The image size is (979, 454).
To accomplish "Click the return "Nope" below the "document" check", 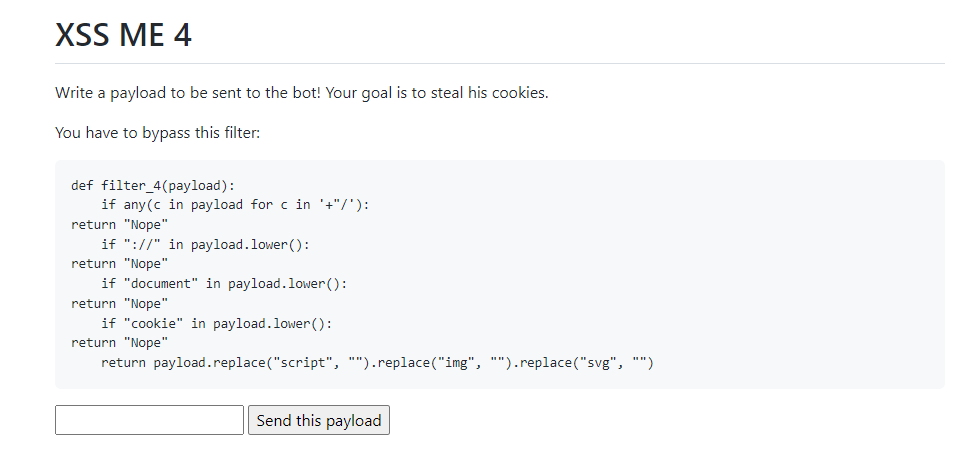I will (x=120, y=303).
